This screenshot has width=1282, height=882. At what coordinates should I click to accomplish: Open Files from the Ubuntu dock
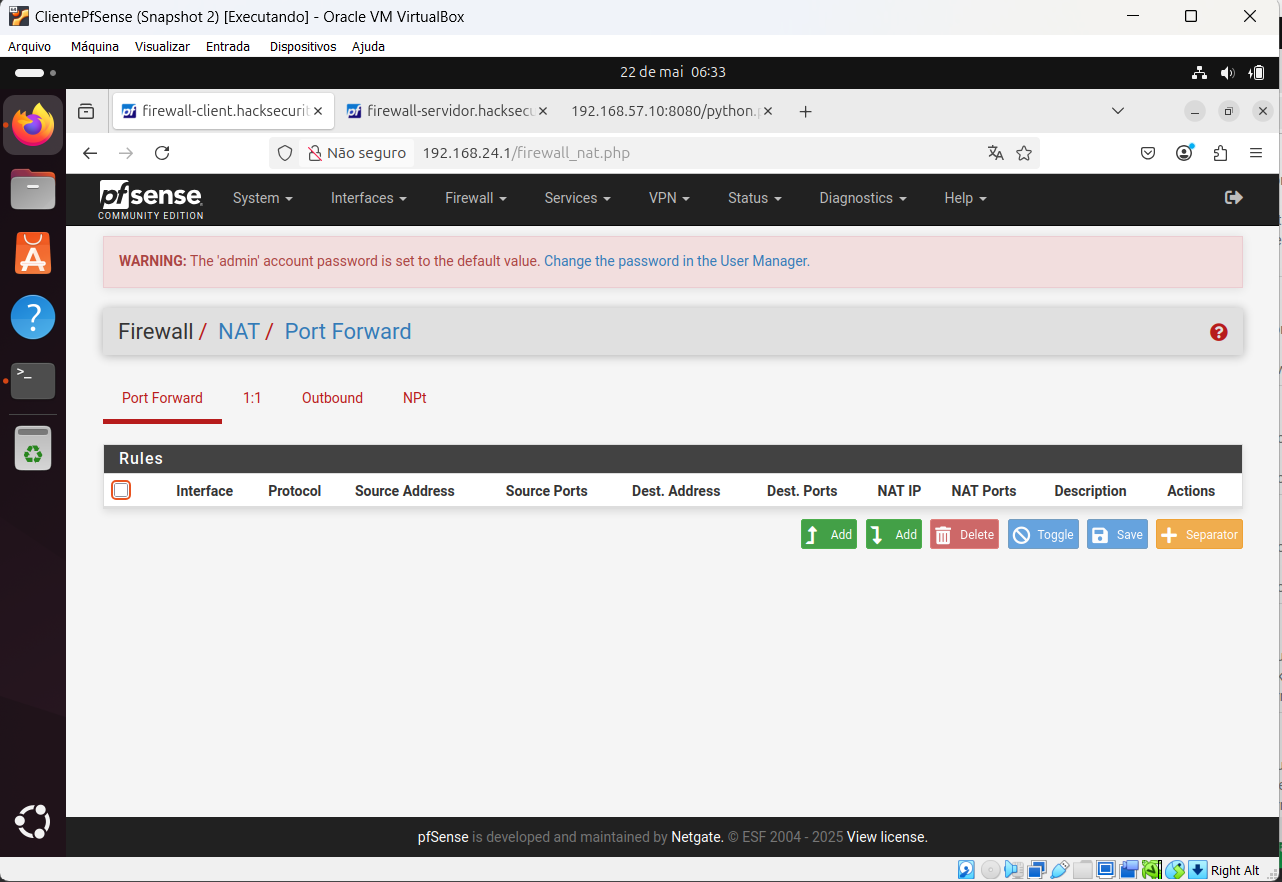33,189
